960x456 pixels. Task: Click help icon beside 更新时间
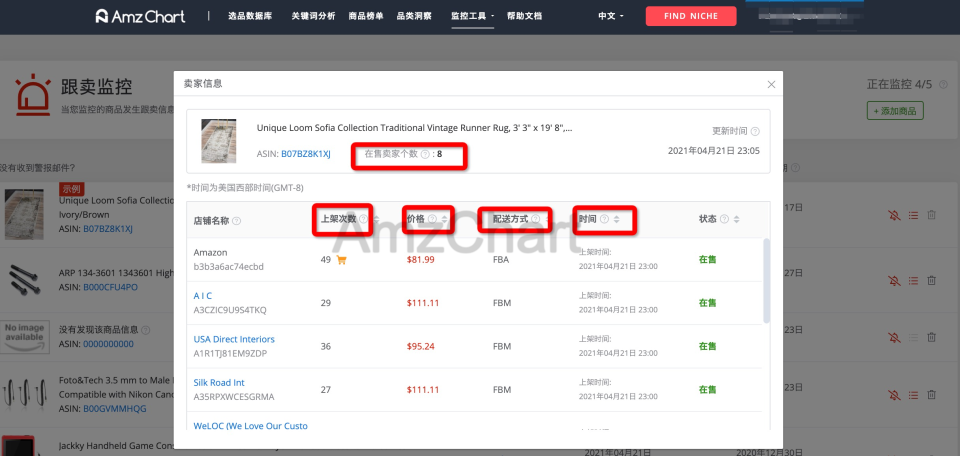click(755, 132)
